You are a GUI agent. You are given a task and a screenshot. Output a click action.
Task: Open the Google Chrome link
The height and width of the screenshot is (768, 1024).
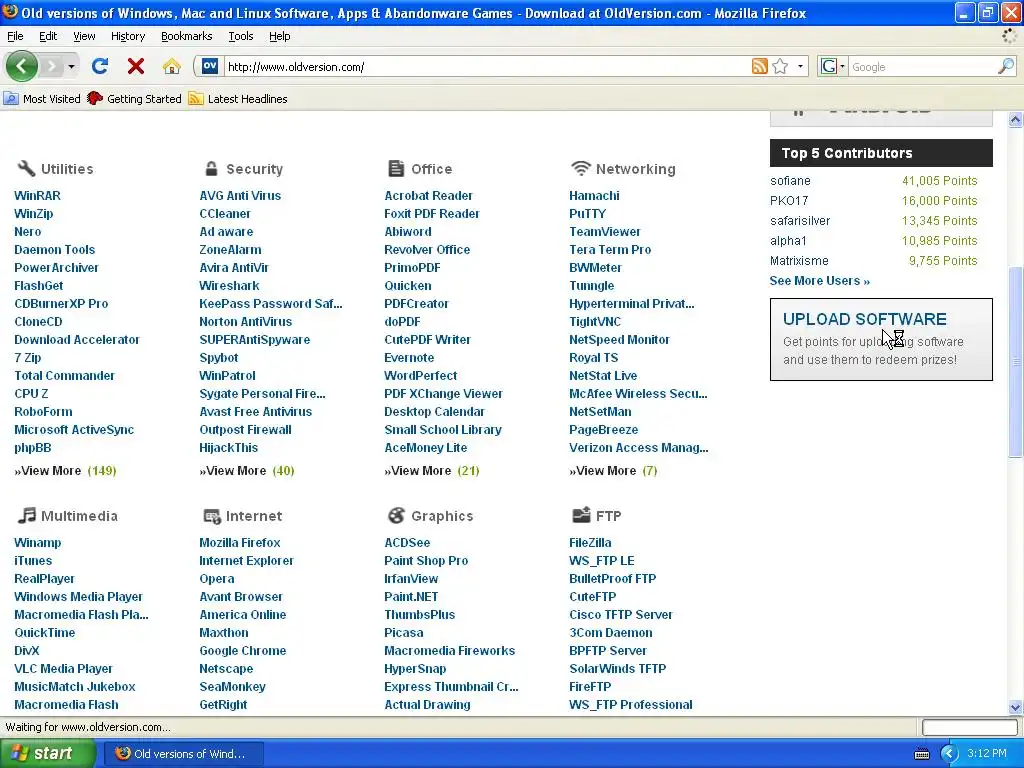point(242,650)
